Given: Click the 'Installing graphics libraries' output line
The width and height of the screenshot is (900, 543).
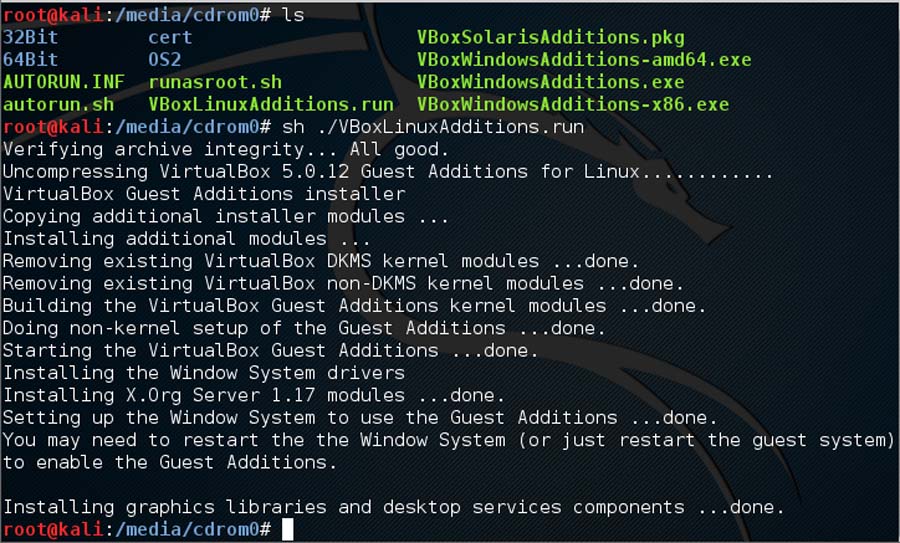Looking at the screenshot, I should (393, 507).
